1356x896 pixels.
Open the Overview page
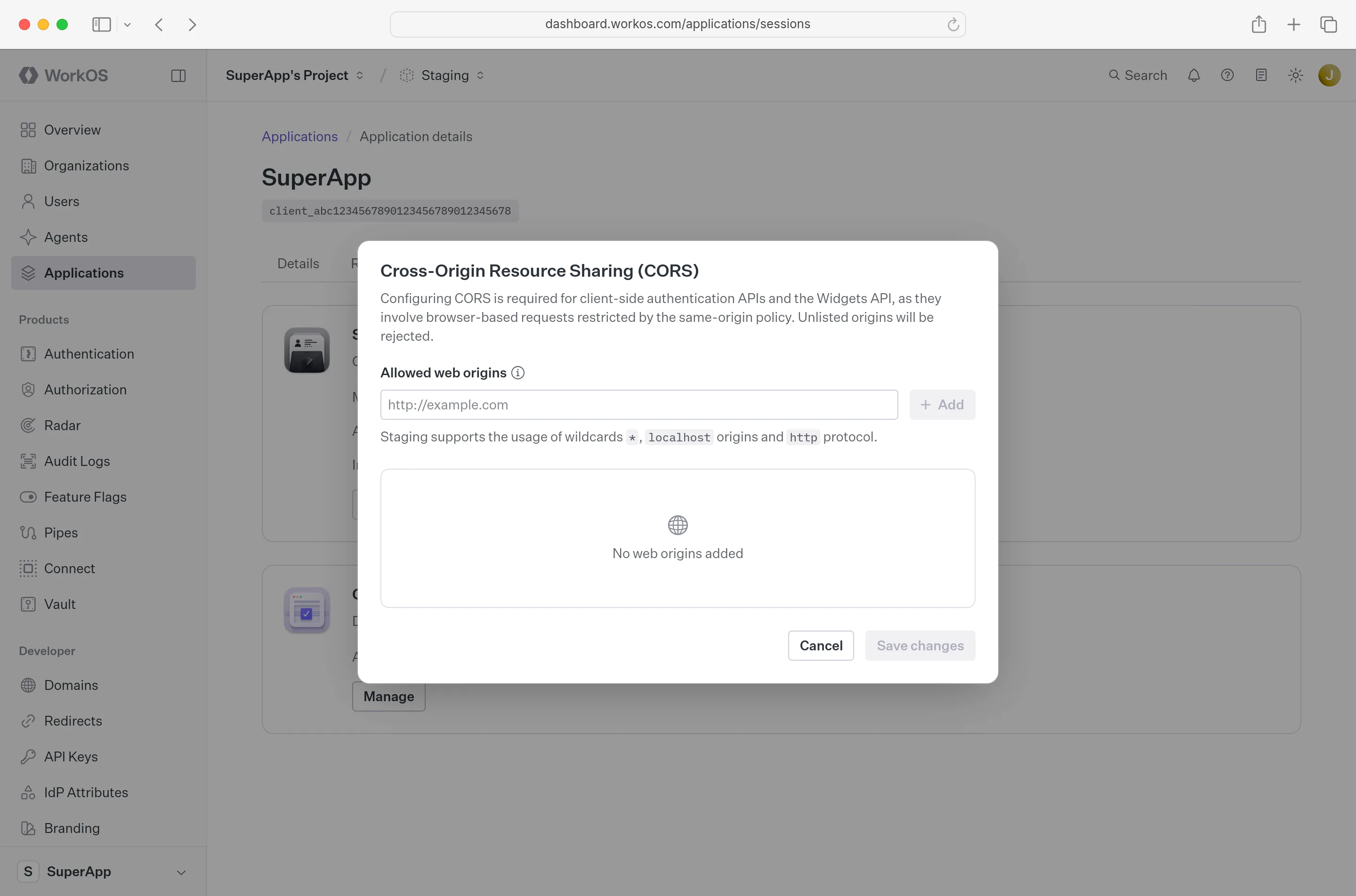coord(104,130)
